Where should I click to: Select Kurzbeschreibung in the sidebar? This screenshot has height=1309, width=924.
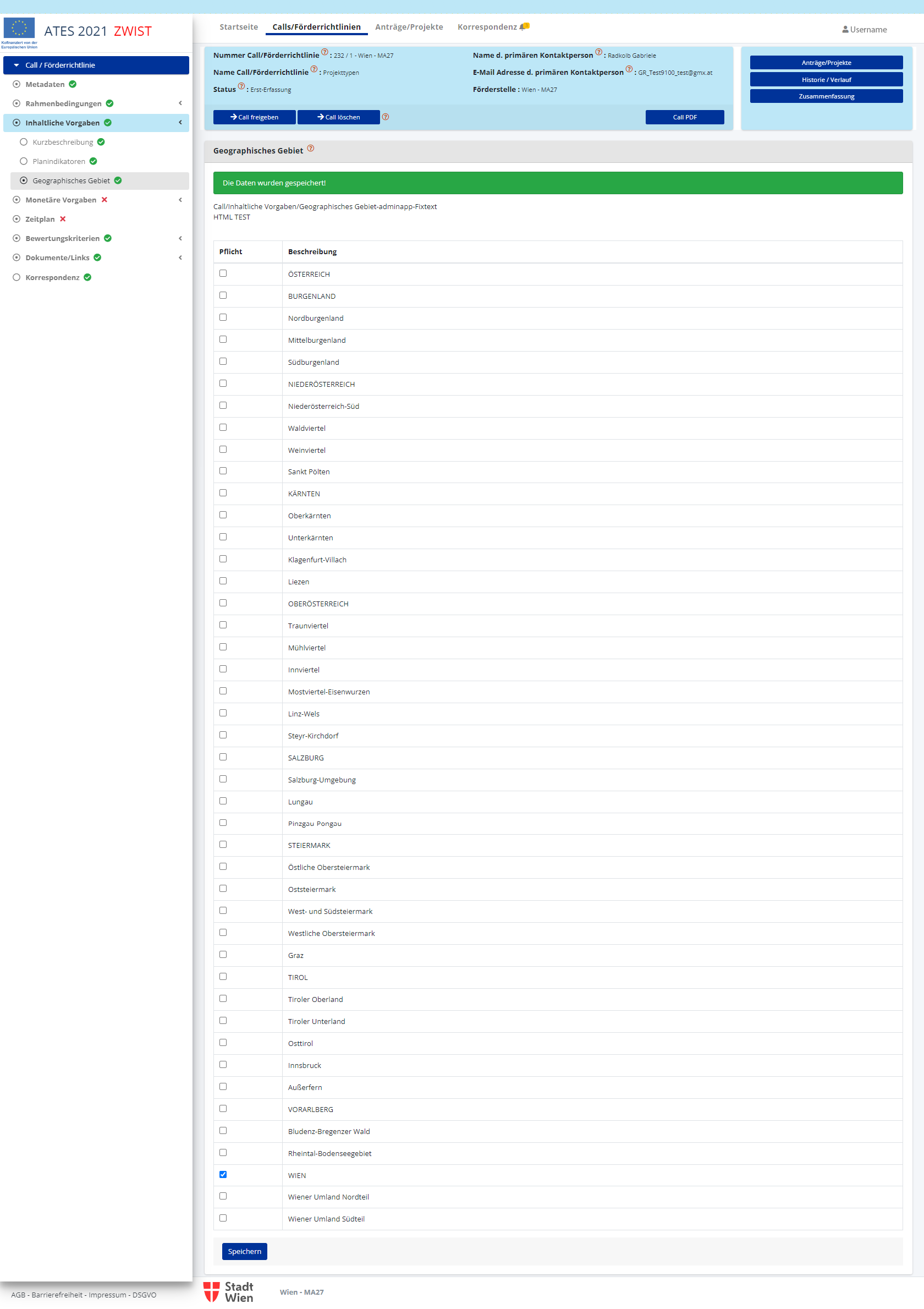click(x=63, y=142)
